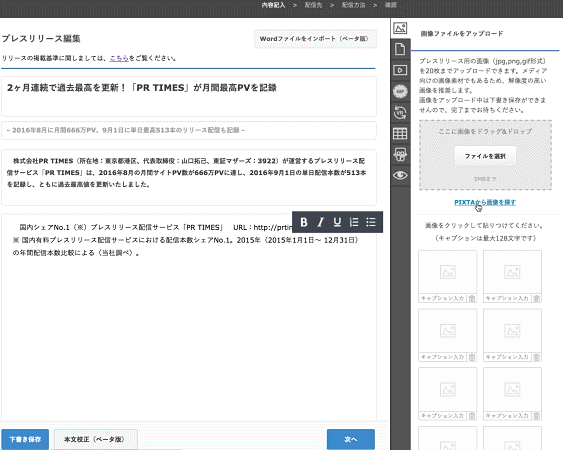Click the 本文校正 (ベータ版) button

pos(96,439)
